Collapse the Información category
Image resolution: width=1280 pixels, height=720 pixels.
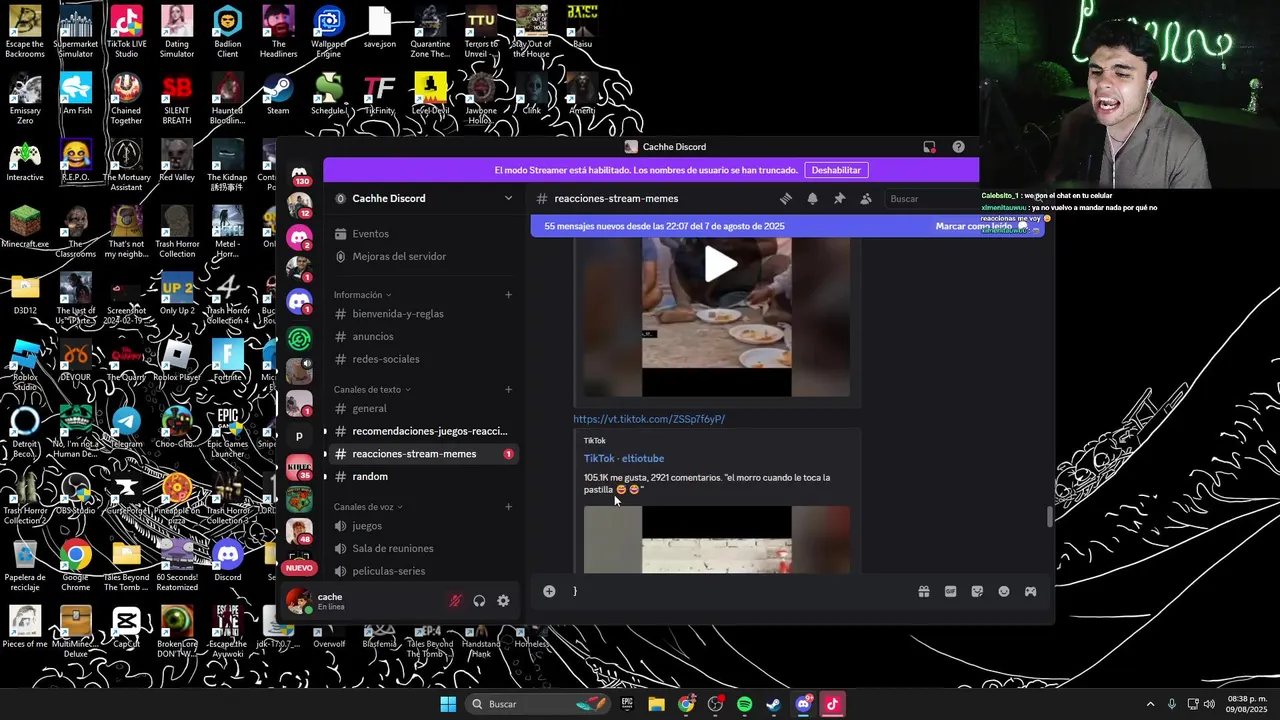(x=362, y=295)
